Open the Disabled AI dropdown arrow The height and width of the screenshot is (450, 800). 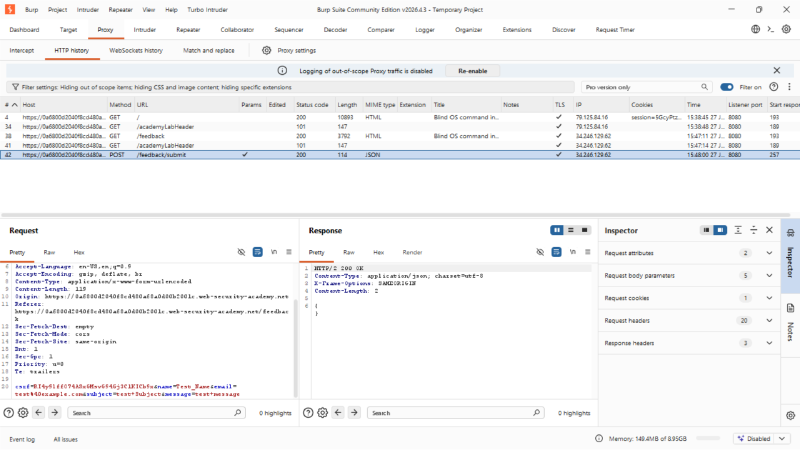click(x=782, y=438)
